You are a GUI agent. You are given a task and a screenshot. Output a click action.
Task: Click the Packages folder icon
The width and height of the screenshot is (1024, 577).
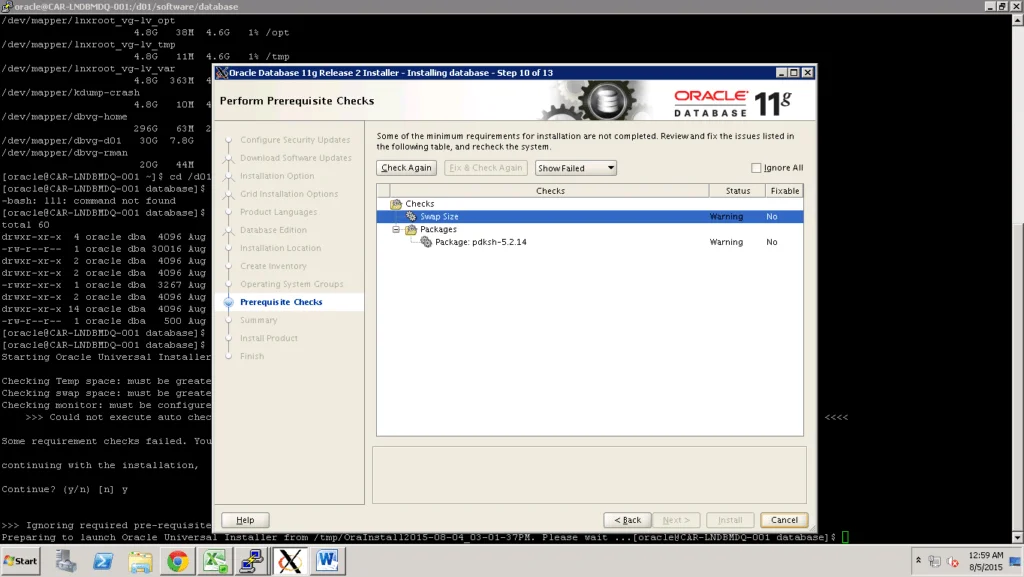click(411, 230)
